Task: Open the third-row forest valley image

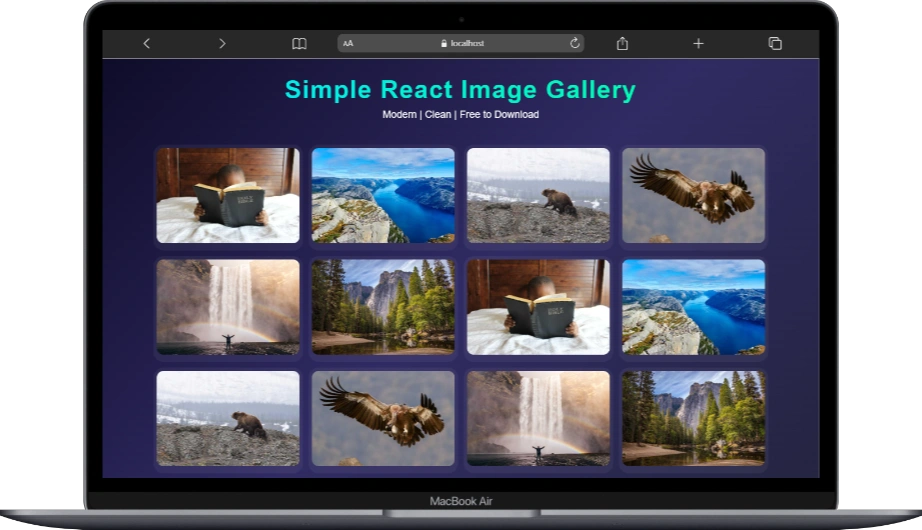Action: point(694,418)
